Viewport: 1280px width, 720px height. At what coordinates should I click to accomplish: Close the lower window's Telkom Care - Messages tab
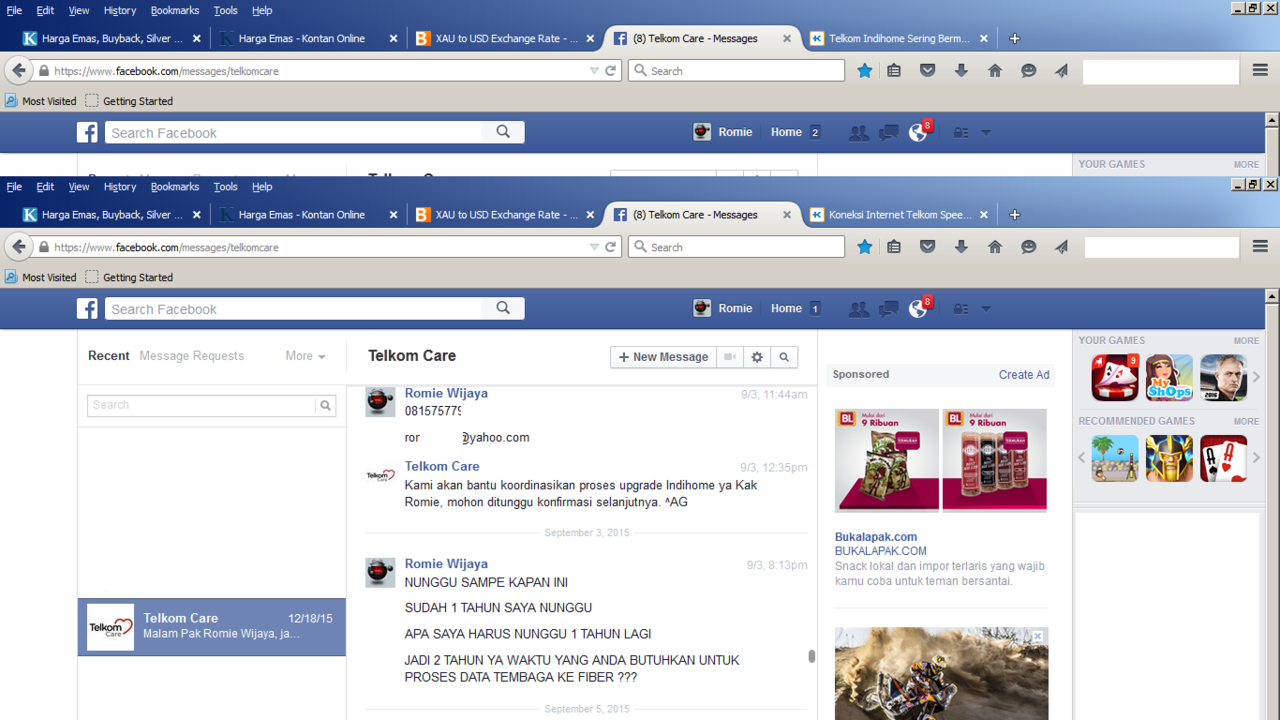click(x=787, y=215)
